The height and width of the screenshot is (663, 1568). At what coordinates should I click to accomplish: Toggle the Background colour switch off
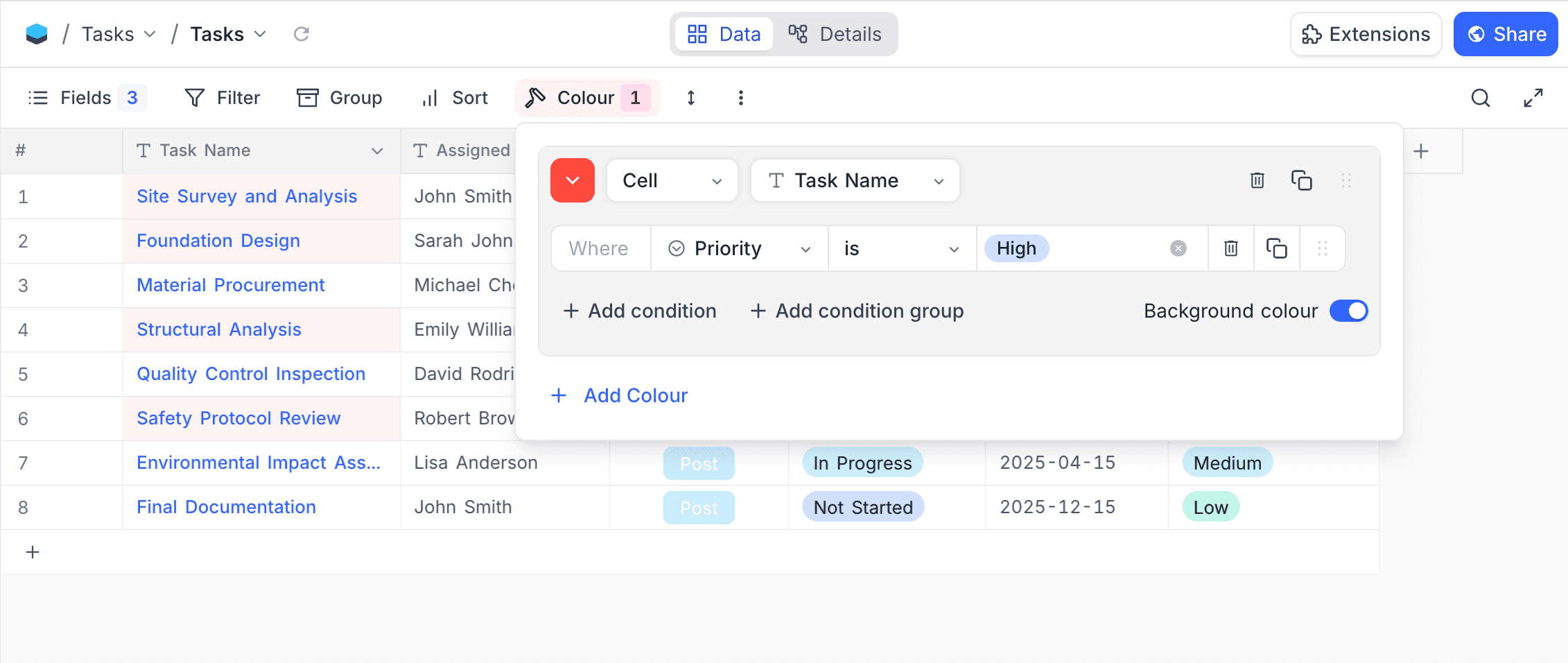point(1348,311)
